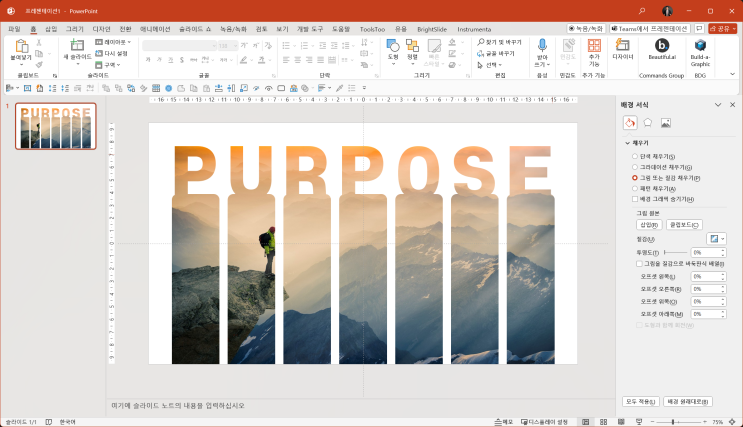The height and width of the screenshot is (427, 743).
Task: Collapse the 채우기 section header
Action: coord(627,143)
